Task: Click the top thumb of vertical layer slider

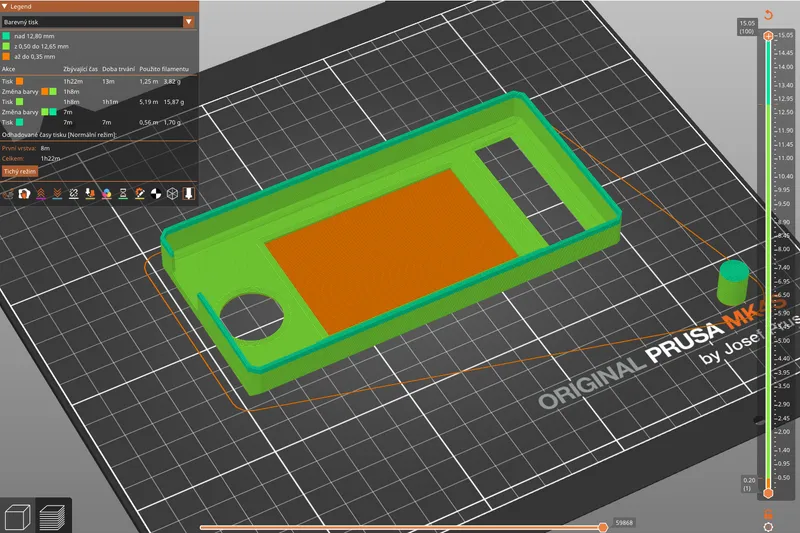Action: click(x=768, y=36)
